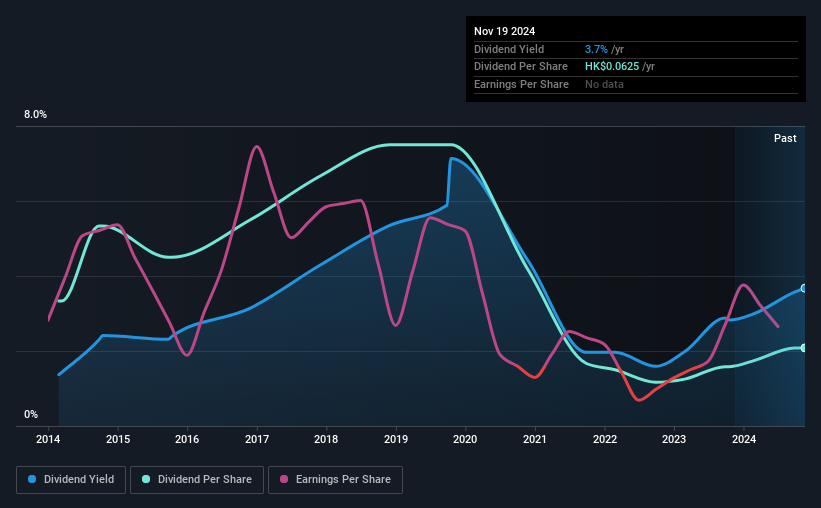Viewport: 821px width, 508px height.
Task: Click the 0% y-axis label
Action: point(31,414)
